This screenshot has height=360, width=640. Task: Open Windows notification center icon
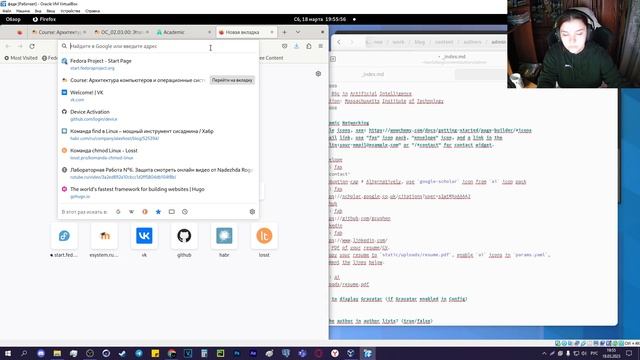pos(629,353)
